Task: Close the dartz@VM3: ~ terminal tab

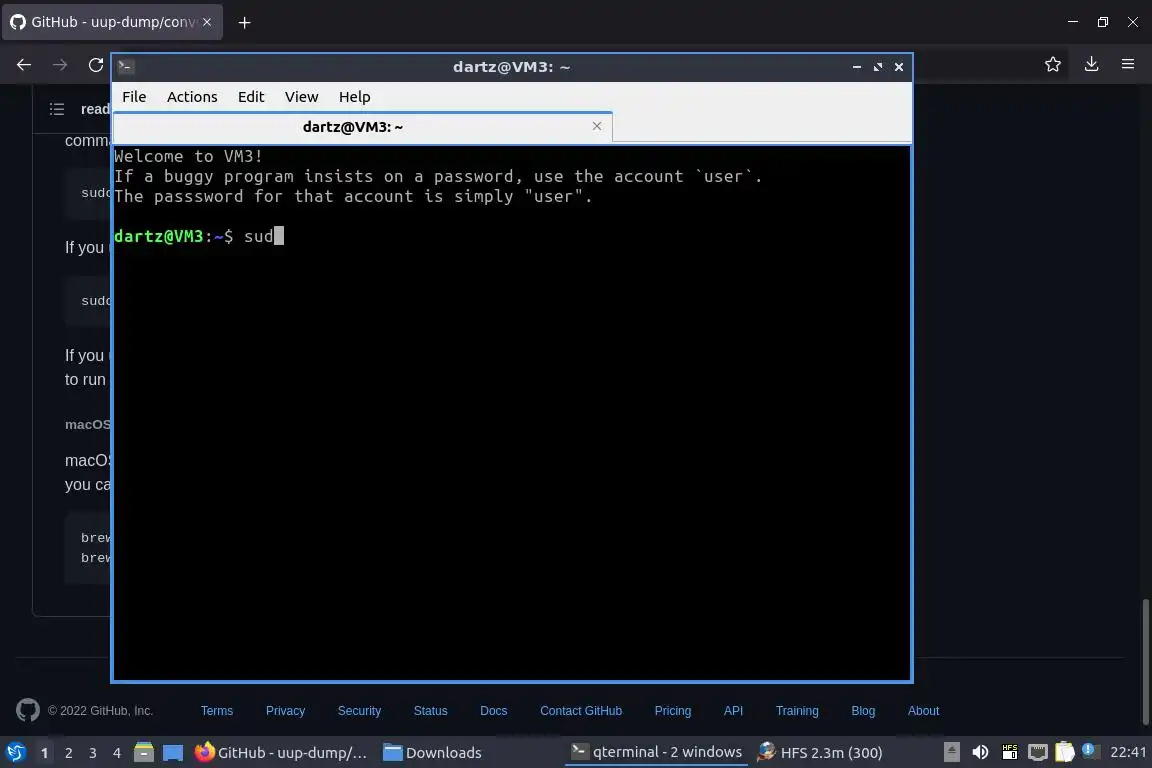Action: point(597,126)
